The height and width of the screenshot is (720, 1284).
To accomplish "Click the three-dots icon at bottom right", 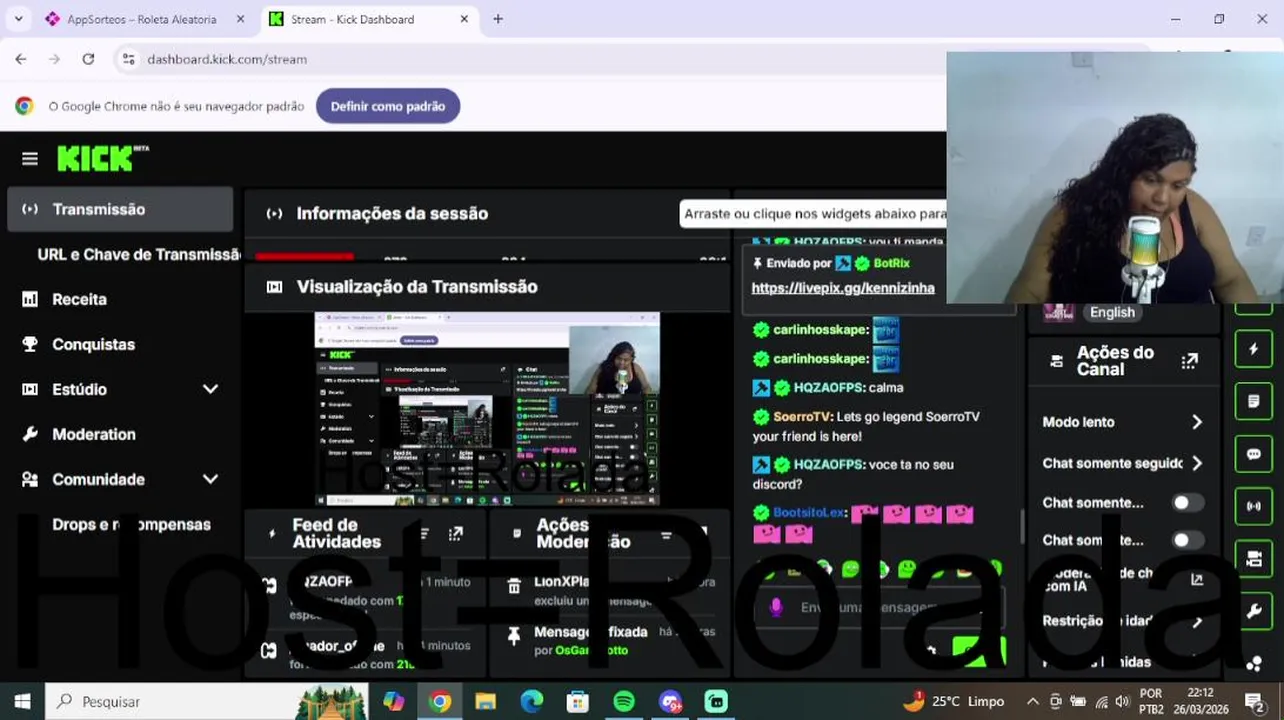I will 1254,663.
